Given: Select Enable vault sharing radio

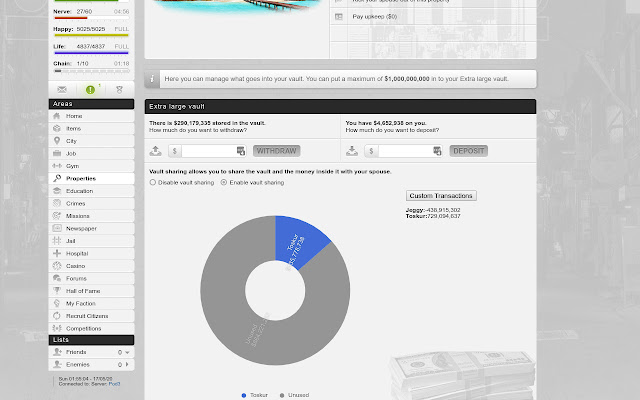Looking at the screenshot, I should tap(224, 182).
